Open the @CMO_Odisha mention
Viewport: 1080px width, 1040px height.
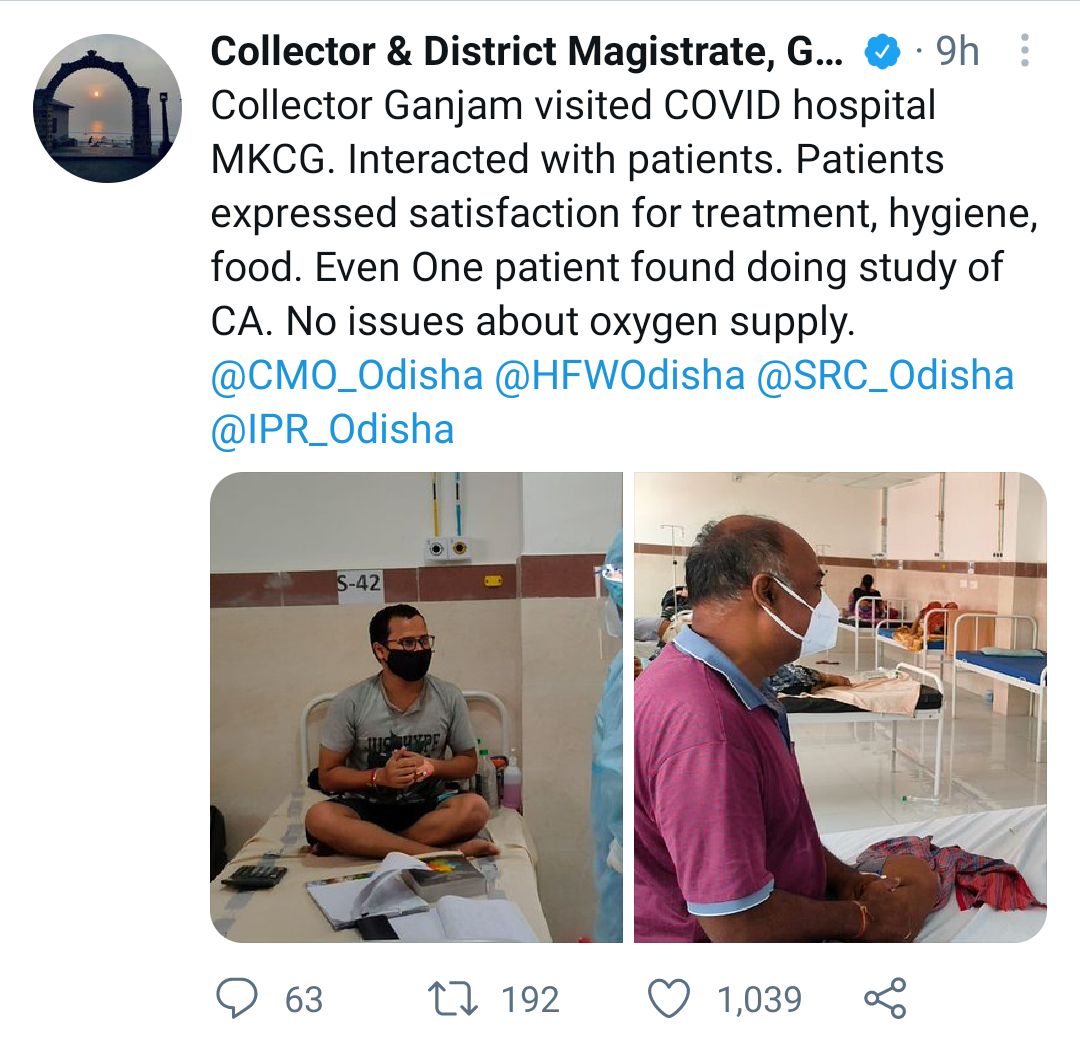click(346, 376)
